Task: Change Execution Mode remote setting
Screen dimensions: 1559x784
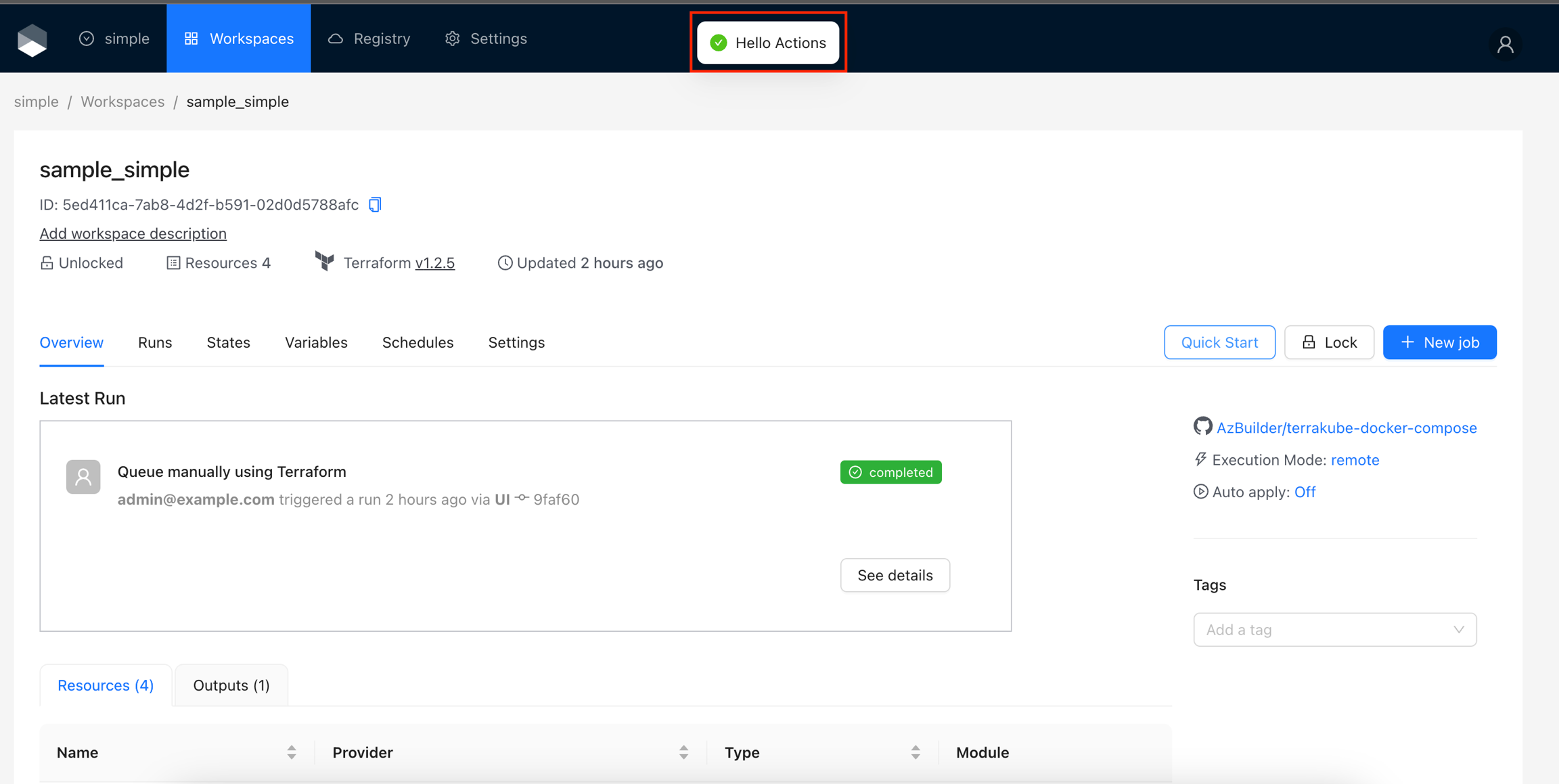Action: 1355,460
